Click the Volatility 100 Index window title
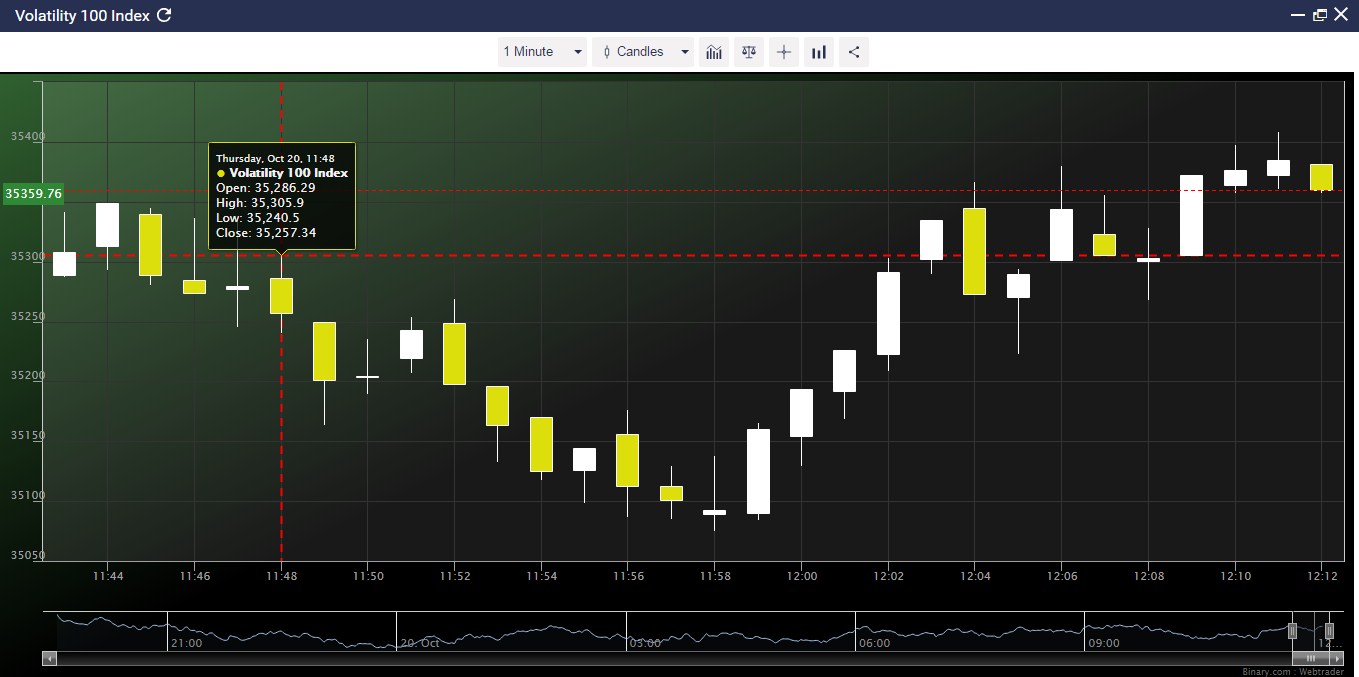This screenshot has width=1359, height=677. (x=82, y=15)
